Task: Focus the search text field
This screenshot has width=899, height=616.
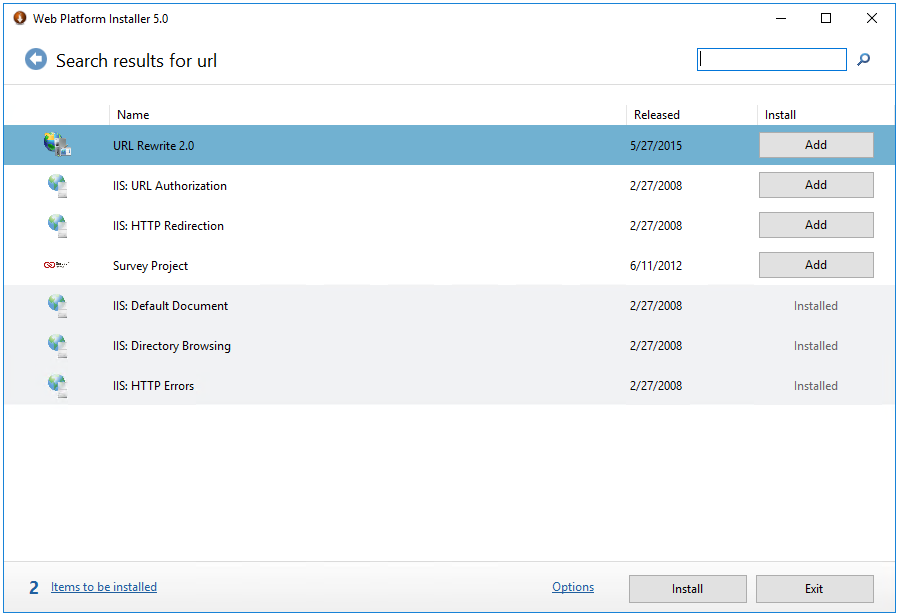Action: [772, 60]
